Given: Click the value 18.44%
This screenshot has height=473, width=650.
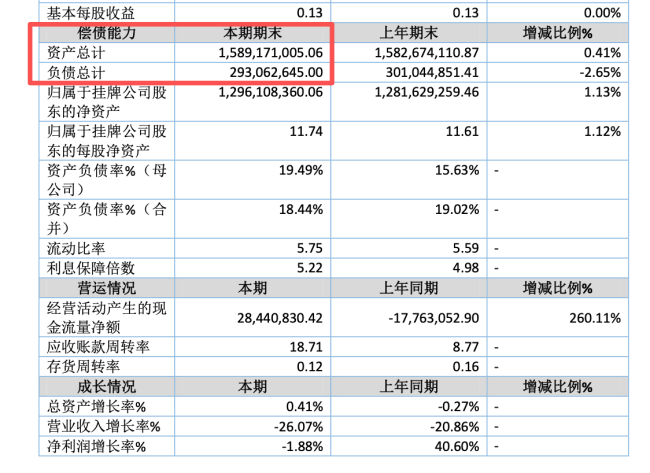Looking at the screenshot, I should (x=301, y=209).
